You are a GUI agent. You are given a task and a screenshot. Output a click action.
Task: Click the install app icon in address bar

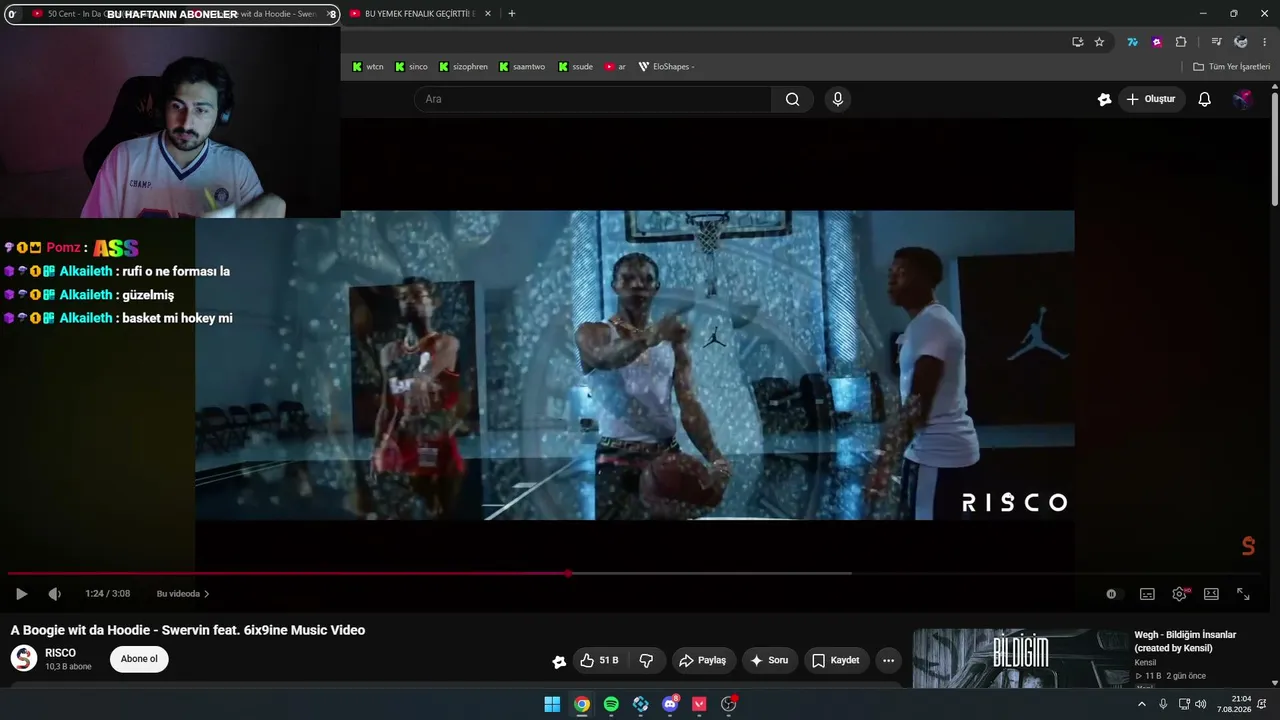[1077, 42]
